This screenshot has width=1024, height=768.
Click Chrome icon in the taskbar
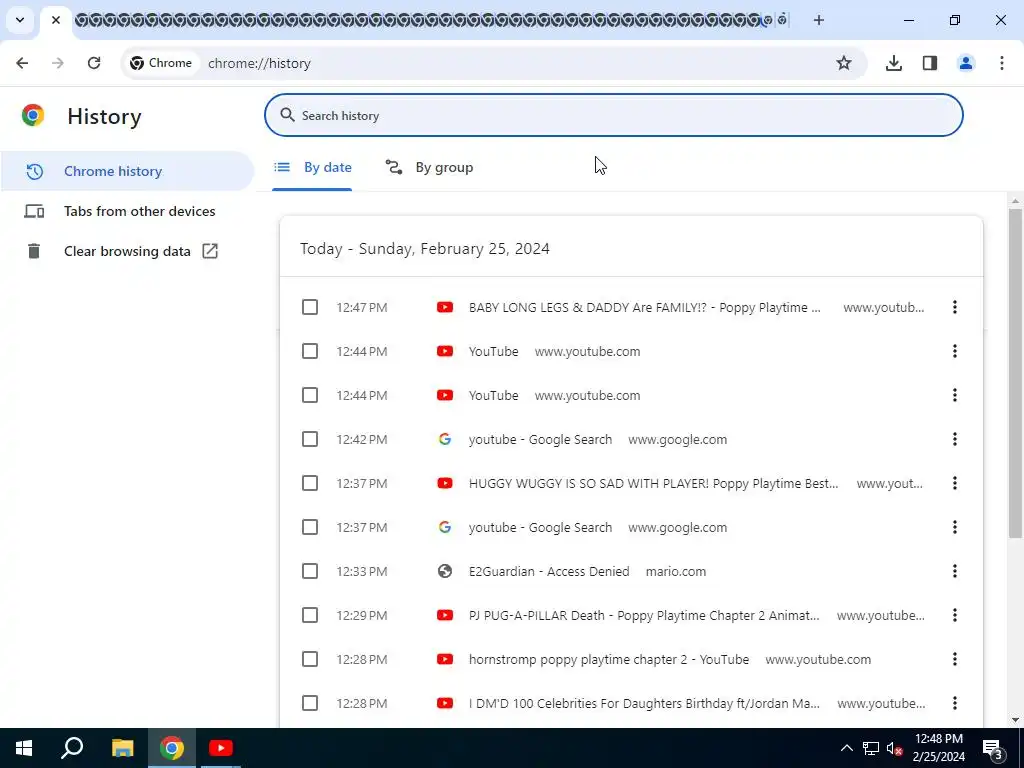click(x=172, y=748)
